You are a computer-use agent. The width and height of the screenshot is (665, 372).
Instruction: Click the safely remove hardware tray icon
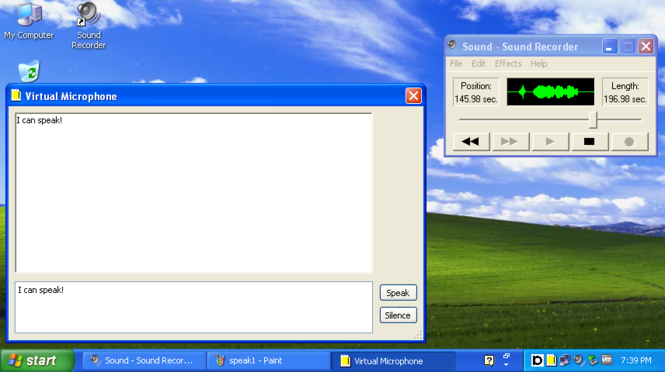click(592, 361)
